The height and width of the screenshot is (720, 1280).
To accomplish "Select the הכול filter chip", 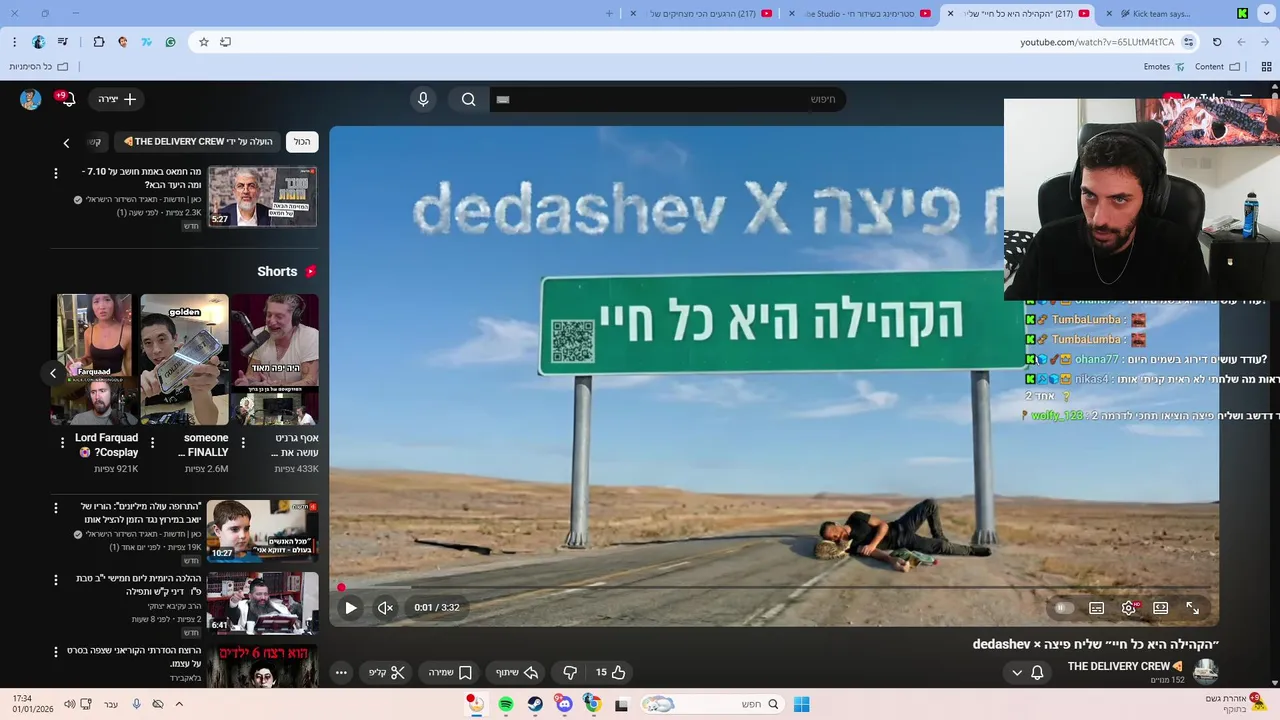I will point(302,142).
